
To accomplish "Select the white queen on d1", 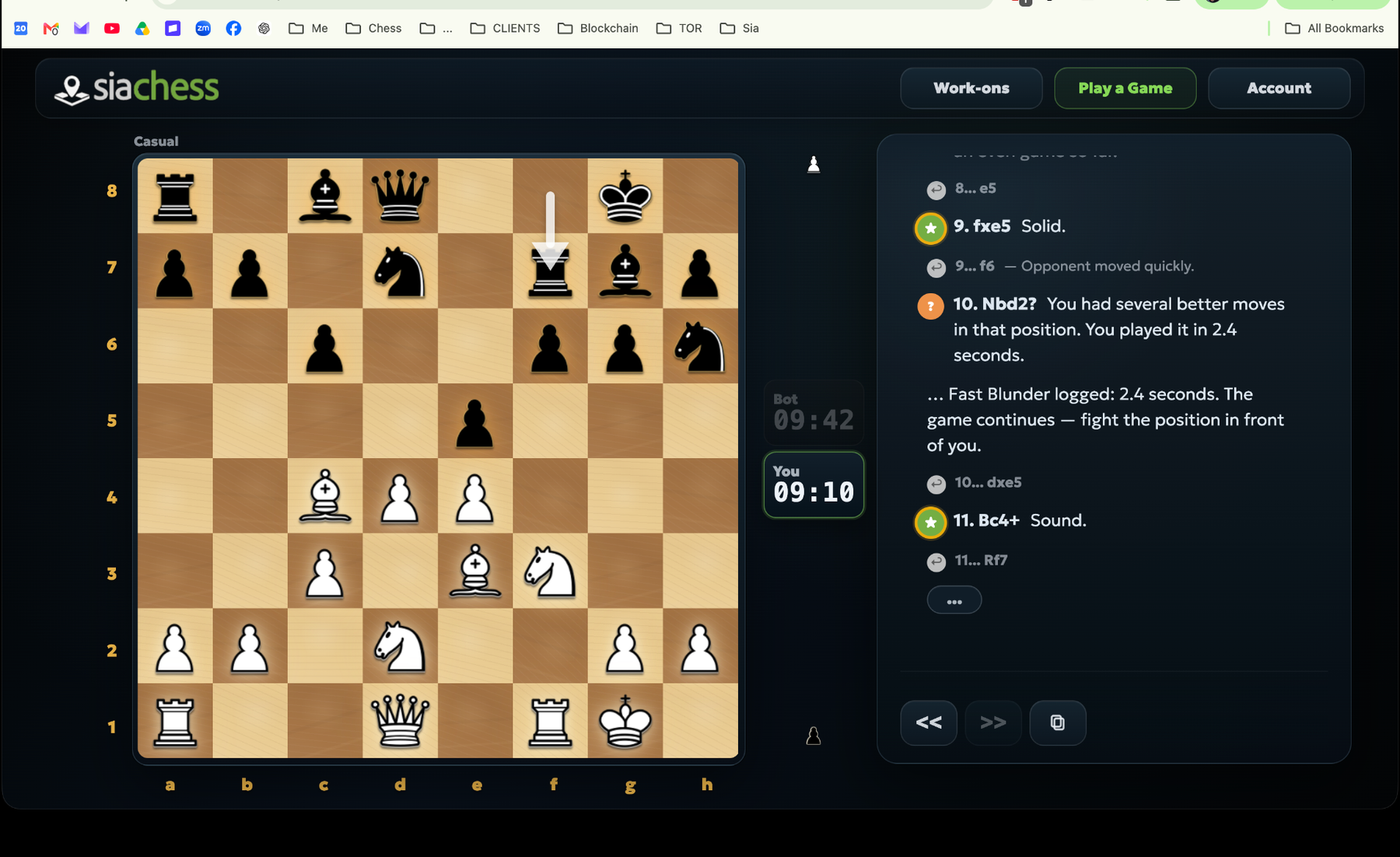I will tap(400, 721).
